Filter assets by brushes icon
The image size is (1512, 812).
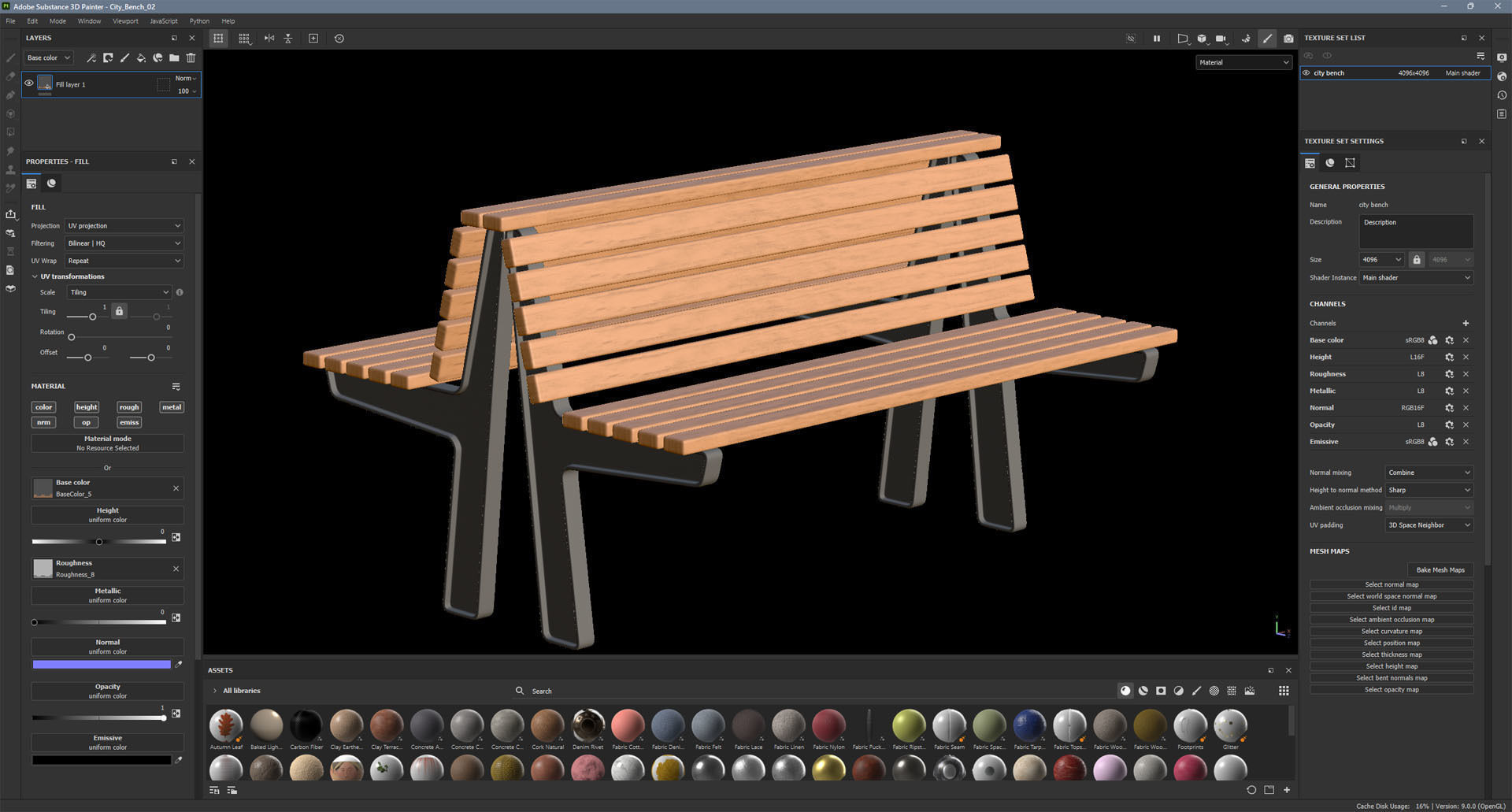tap(1196, 691)
